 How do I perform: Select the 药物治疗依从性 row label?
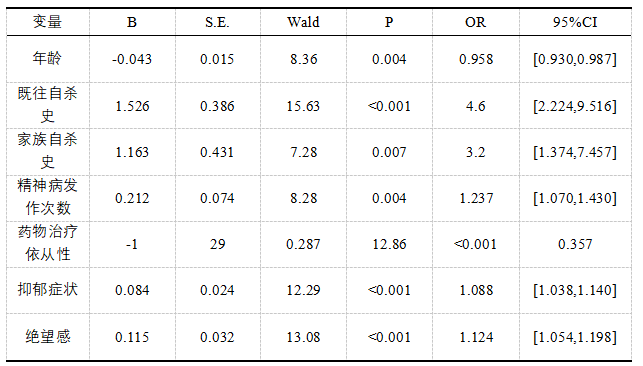[48, 243]
